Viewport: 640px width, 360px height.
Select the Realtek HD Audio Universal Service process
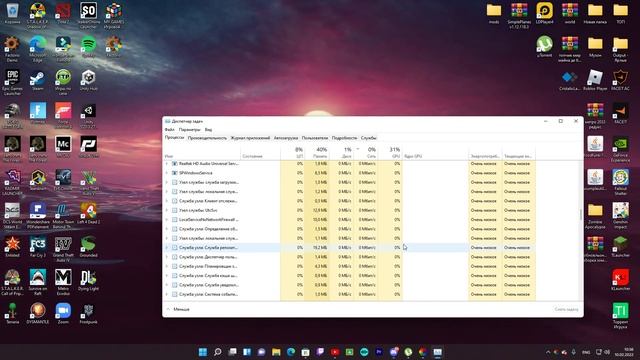point(209,163)
